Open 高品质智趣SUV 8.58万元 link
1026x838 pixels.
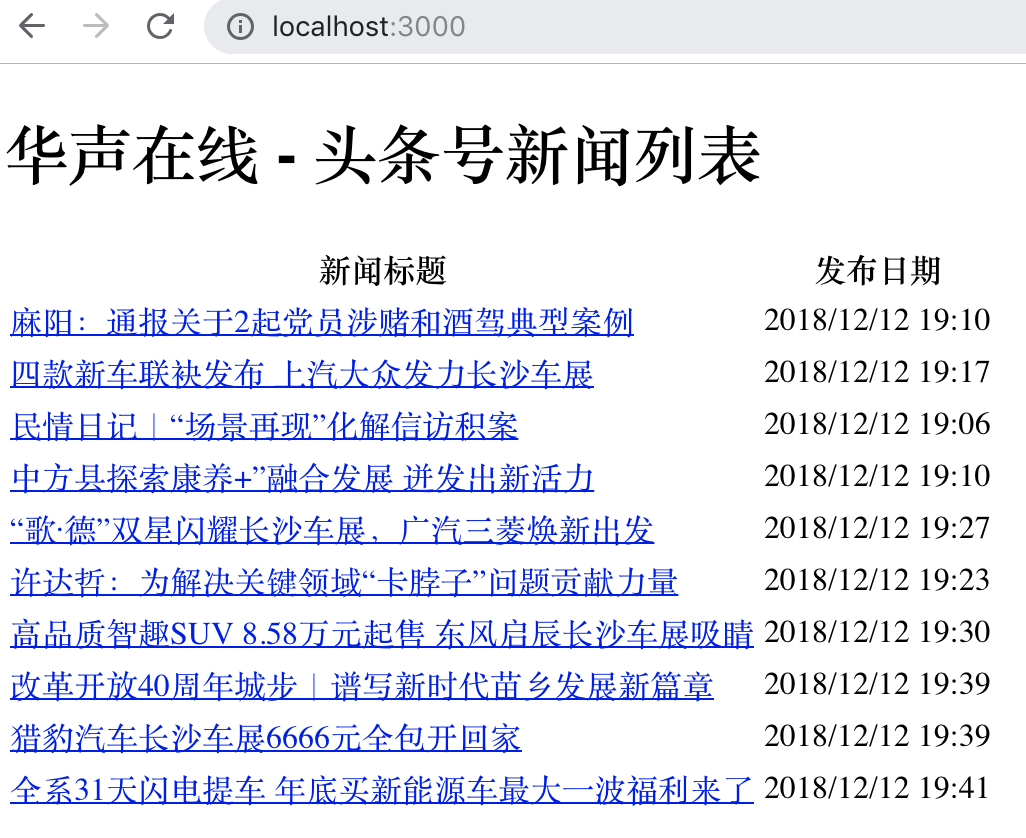point(382,634)
